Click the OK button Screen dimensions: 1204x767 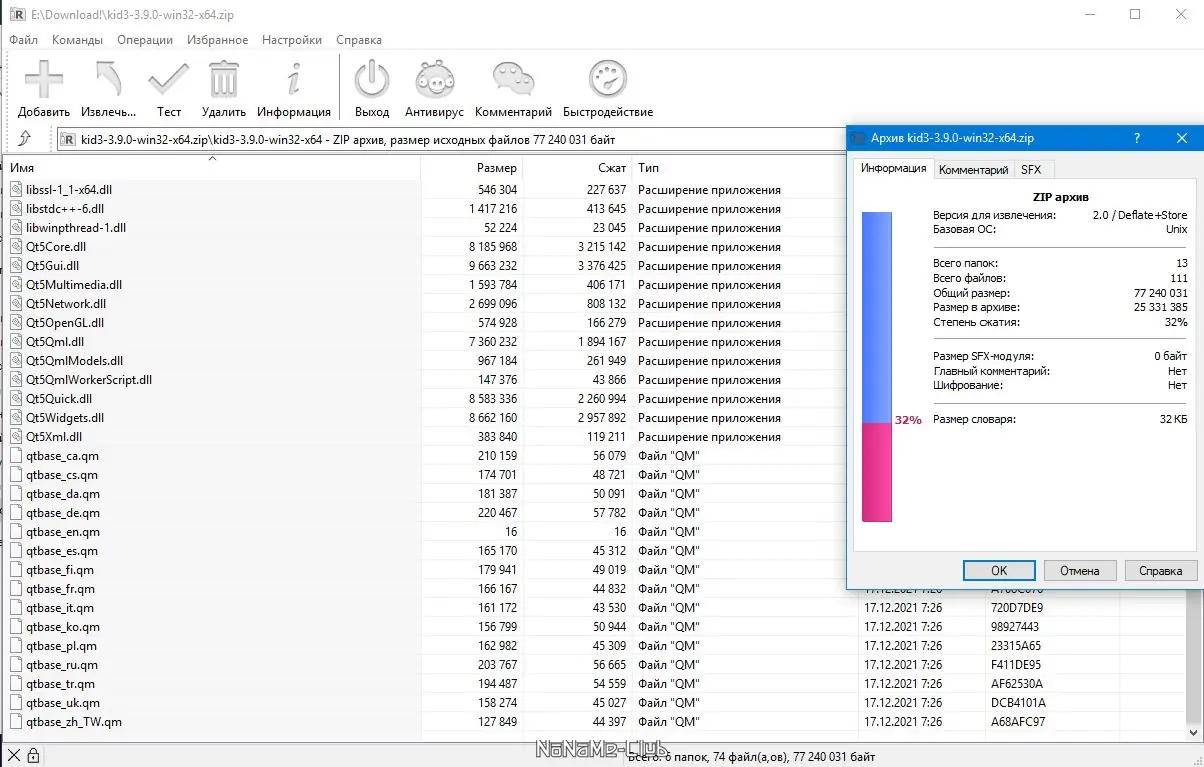[x=999, y=570]
